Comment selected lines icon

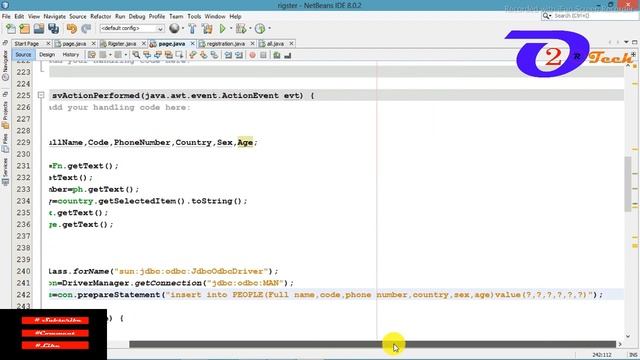click(x=277, y=55)
